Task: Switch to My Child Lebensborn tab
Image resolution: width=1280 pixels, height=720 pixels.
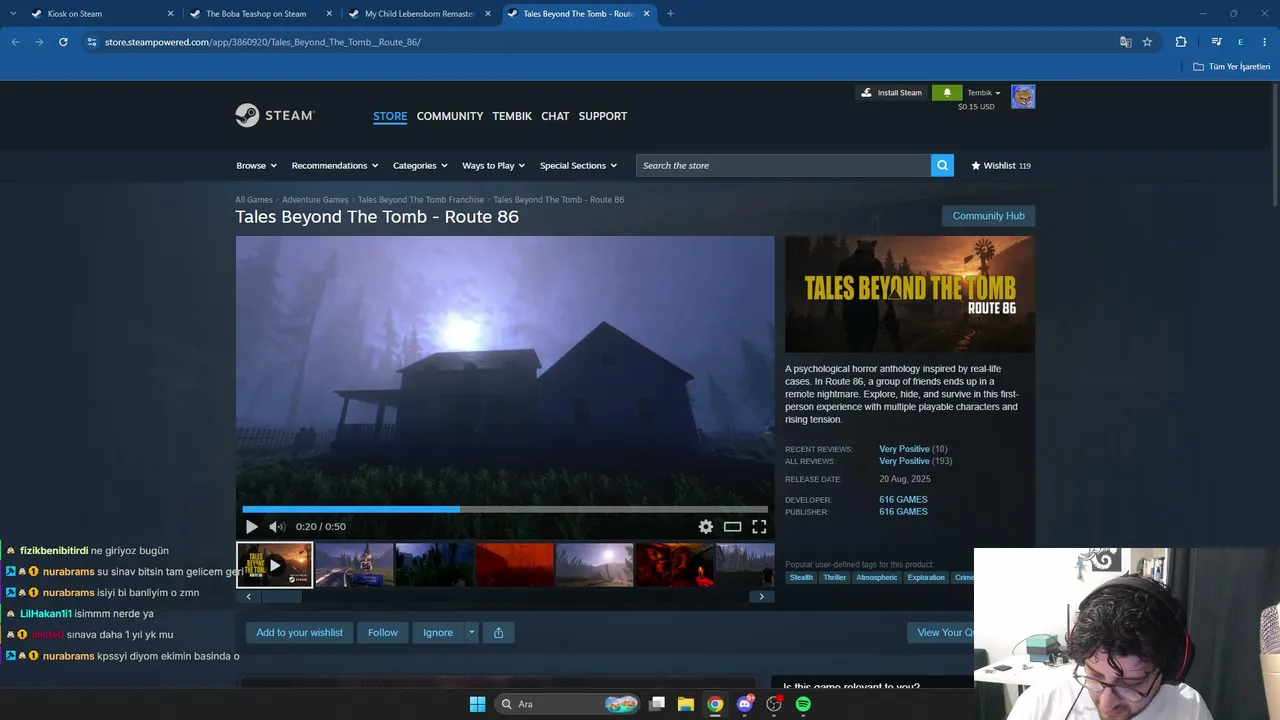Action: coord(419,14)
